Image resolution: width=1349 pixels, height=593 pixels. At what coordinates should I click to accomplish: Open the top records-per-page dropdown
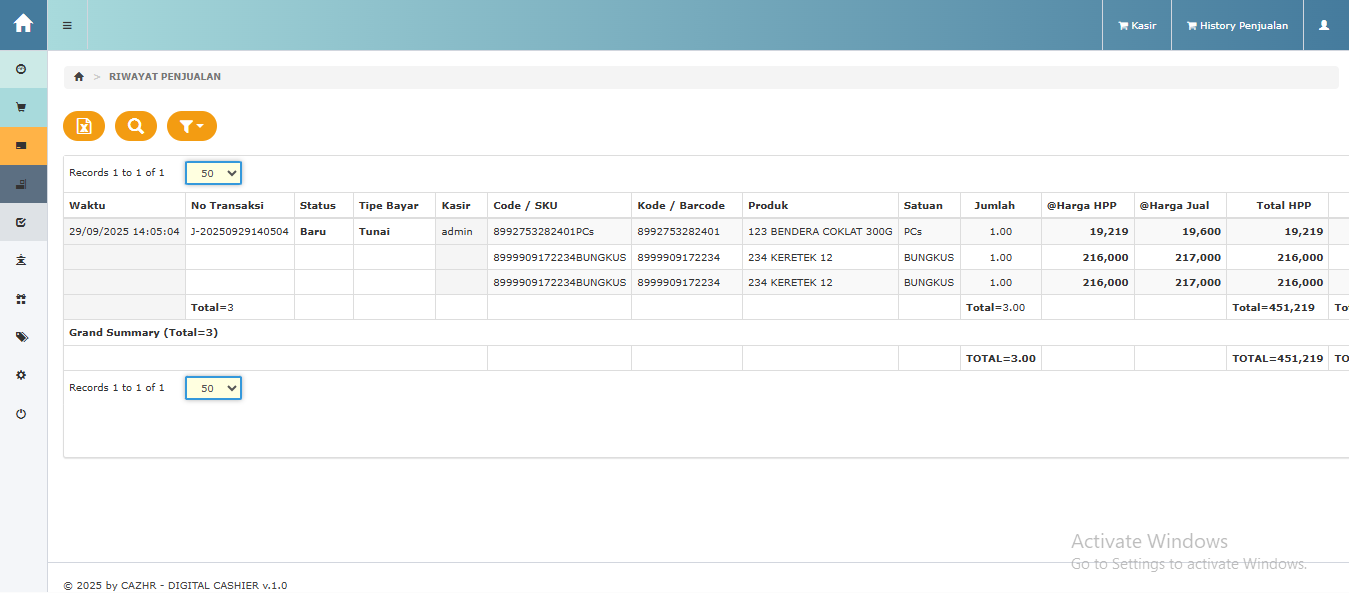click(x=214, y=173)
